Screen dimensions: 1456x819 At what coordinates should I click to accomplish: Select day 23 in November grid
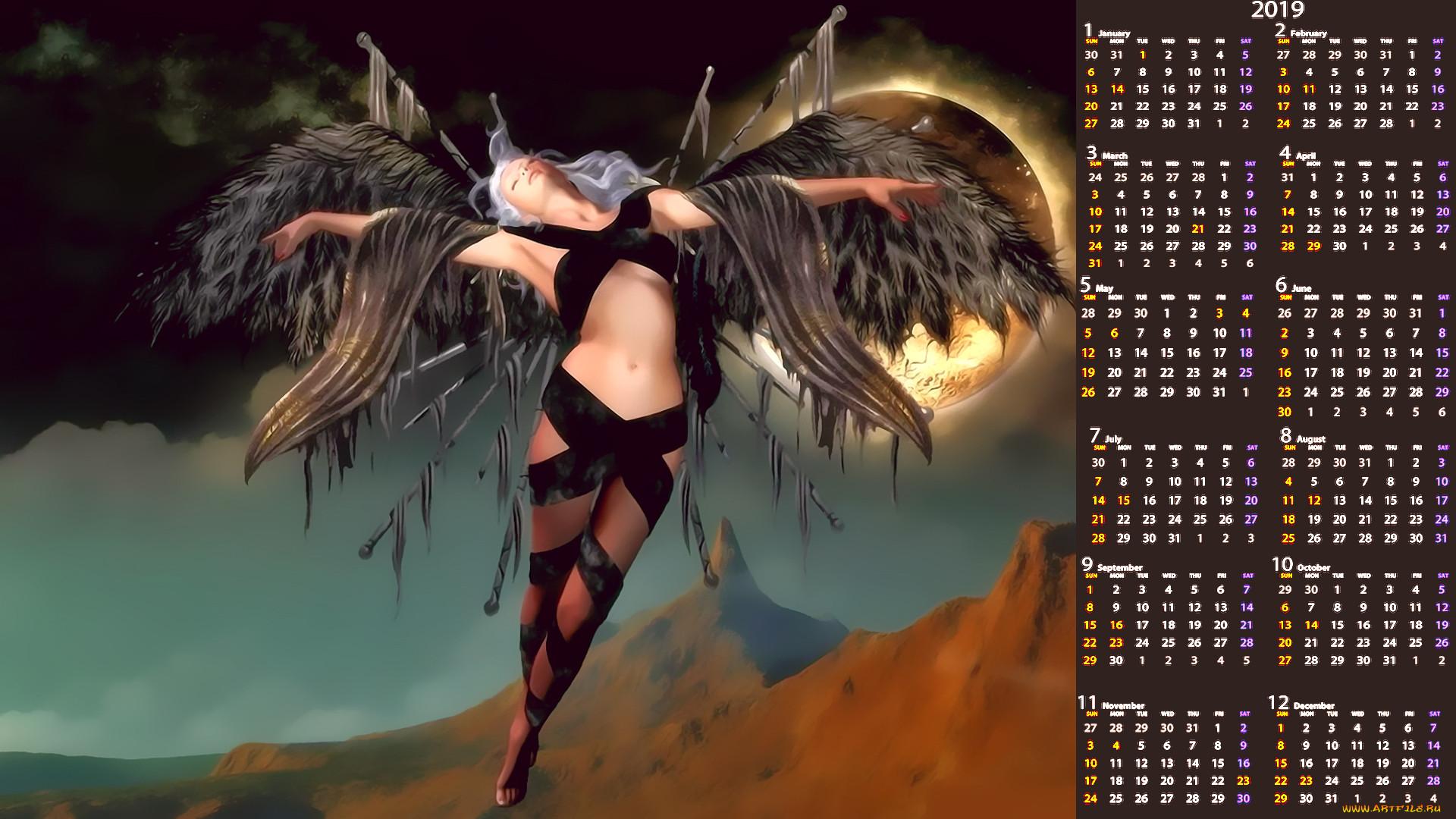1243,780
